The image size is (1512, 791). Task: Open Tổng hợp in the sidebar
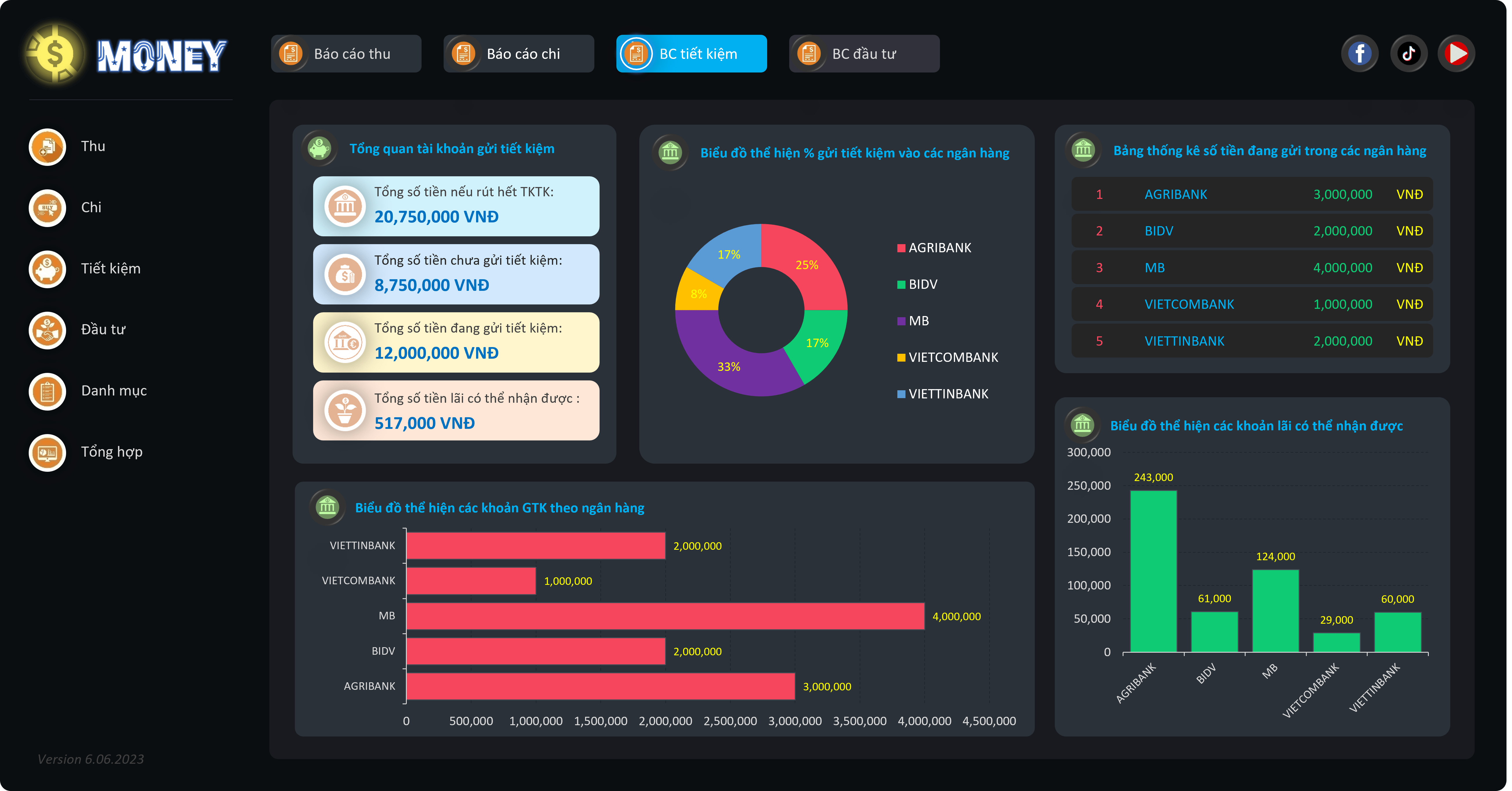click(x=112, y=452)
